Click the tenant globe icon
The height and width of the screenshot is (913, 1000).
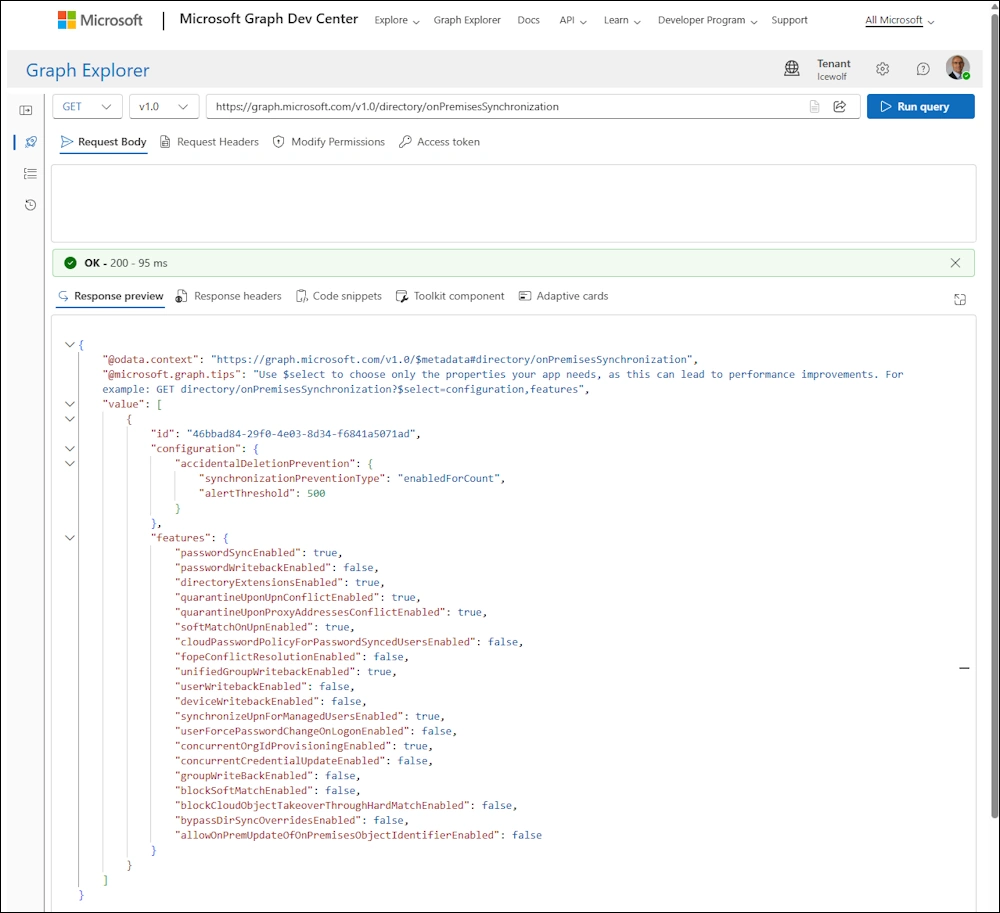tap(791, 68)
